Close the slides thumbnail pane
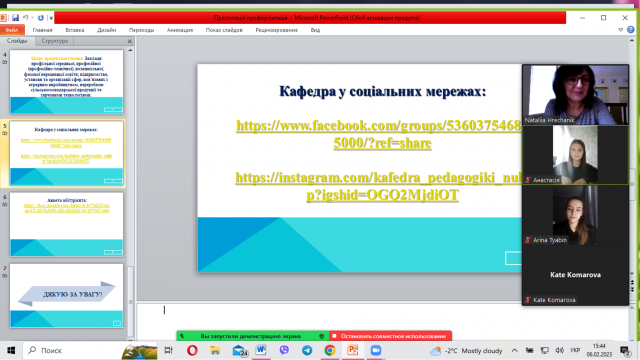The width and height of the screenshot is (640, 360). 130,41
